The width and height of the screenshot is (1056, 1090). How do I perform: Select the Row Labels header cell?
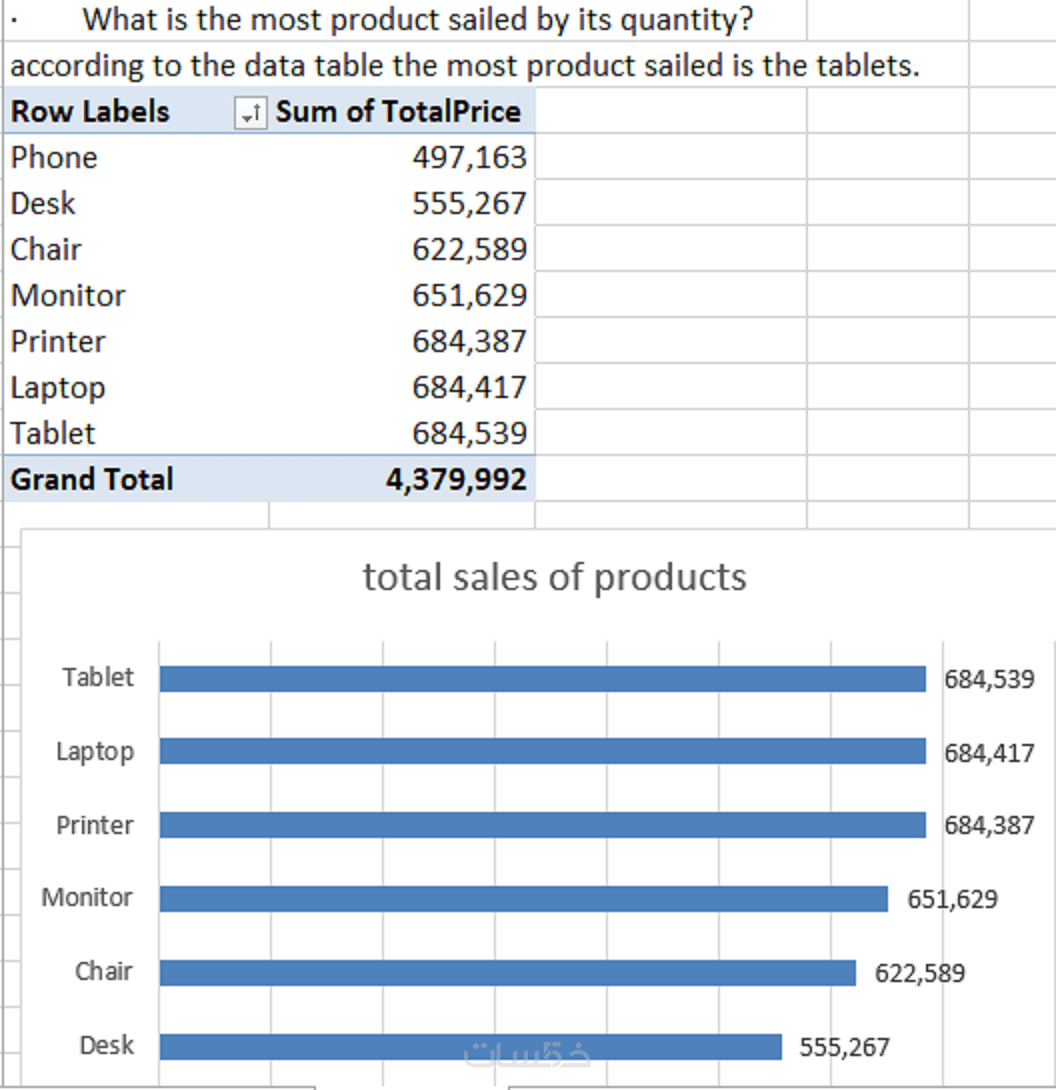coord(90,112)
